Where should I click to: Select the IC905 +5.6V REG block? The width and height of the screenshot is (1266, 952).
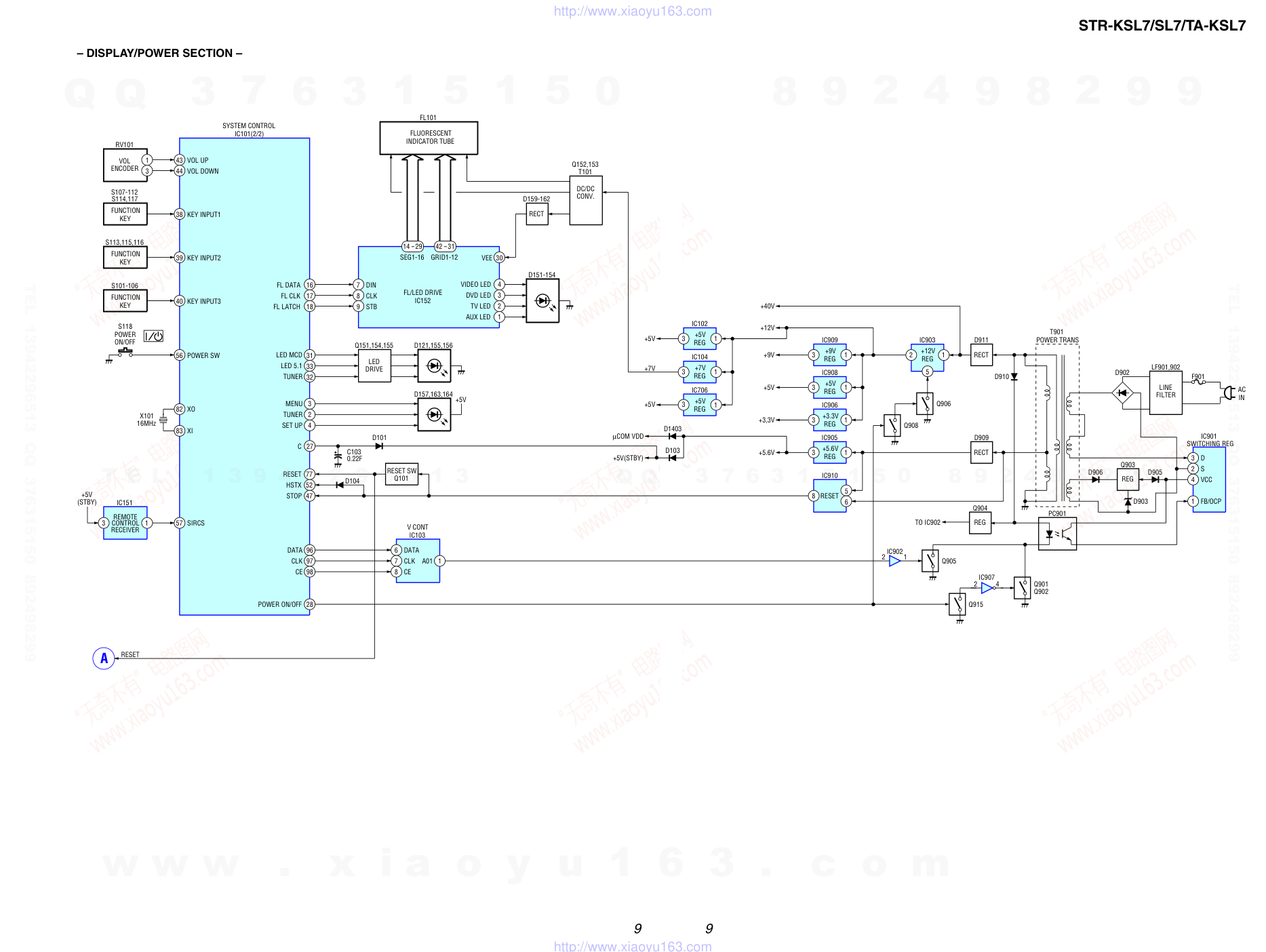(830, 453)
